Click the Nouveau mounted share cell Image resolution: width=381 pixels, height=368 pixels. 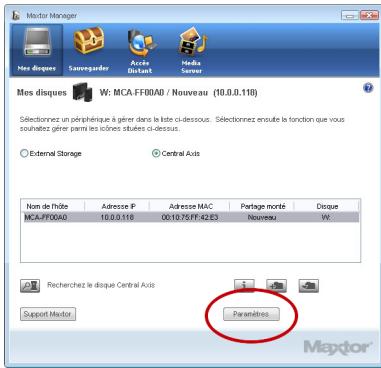[262, 217]
